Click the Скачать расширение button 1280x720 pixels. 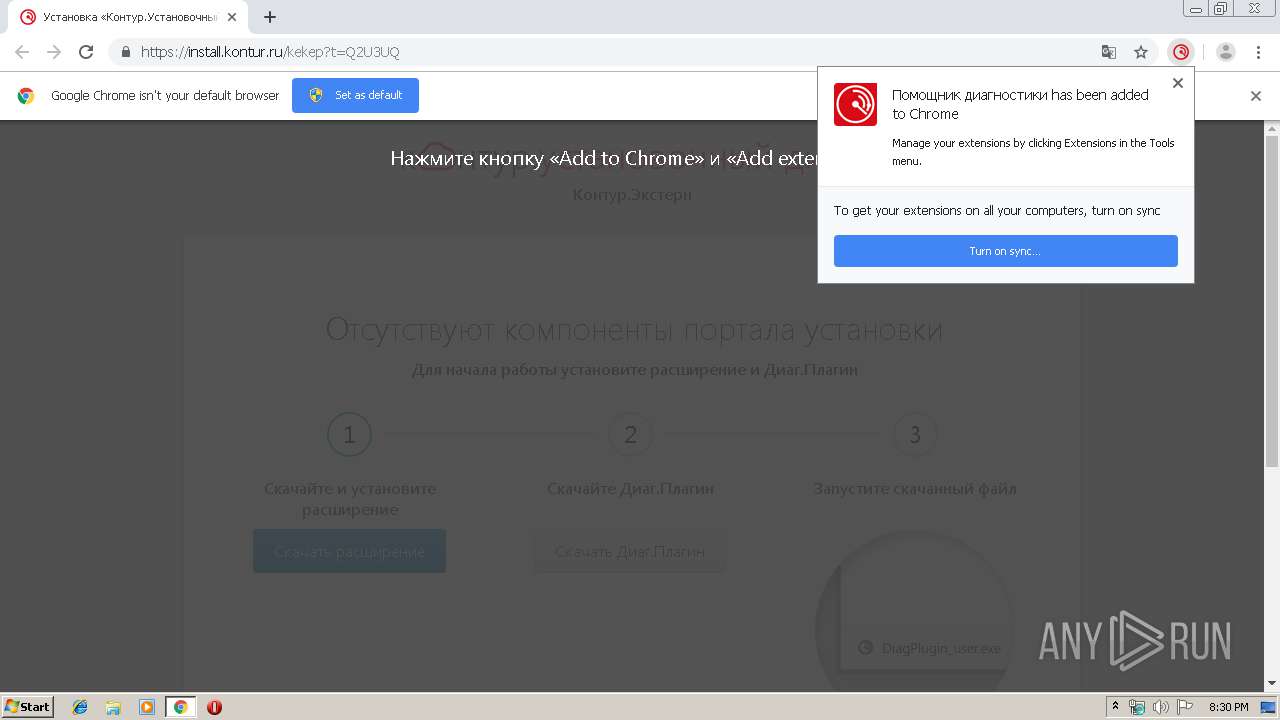click(349, 551)
